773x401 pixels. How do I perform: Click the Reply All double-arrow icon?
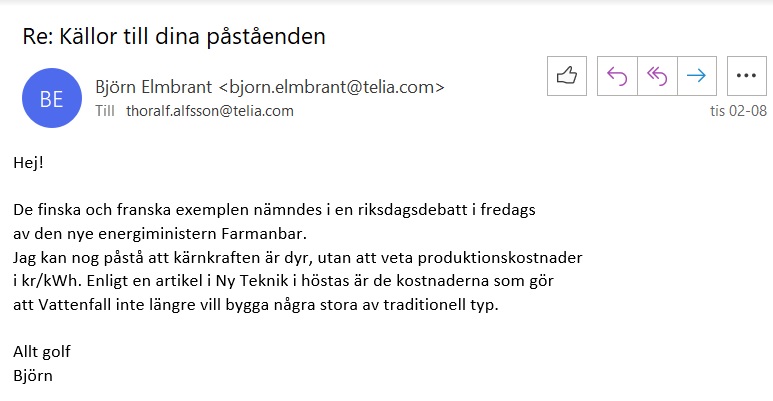[x=657, y=76]
